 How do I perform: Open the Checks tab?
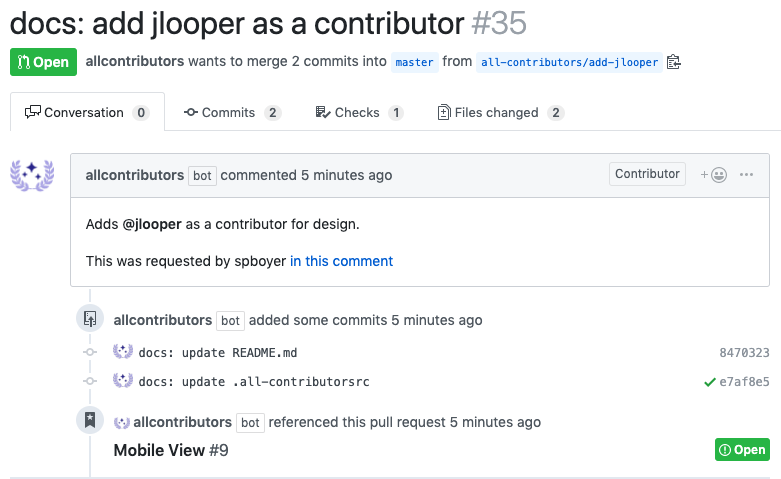tap(359, 113)
